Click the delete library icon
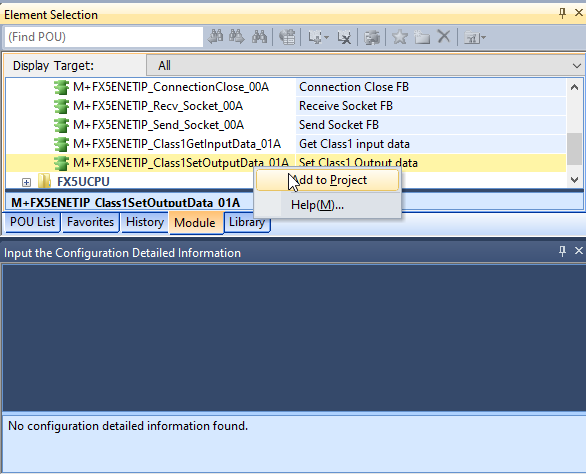 point(344,37)
